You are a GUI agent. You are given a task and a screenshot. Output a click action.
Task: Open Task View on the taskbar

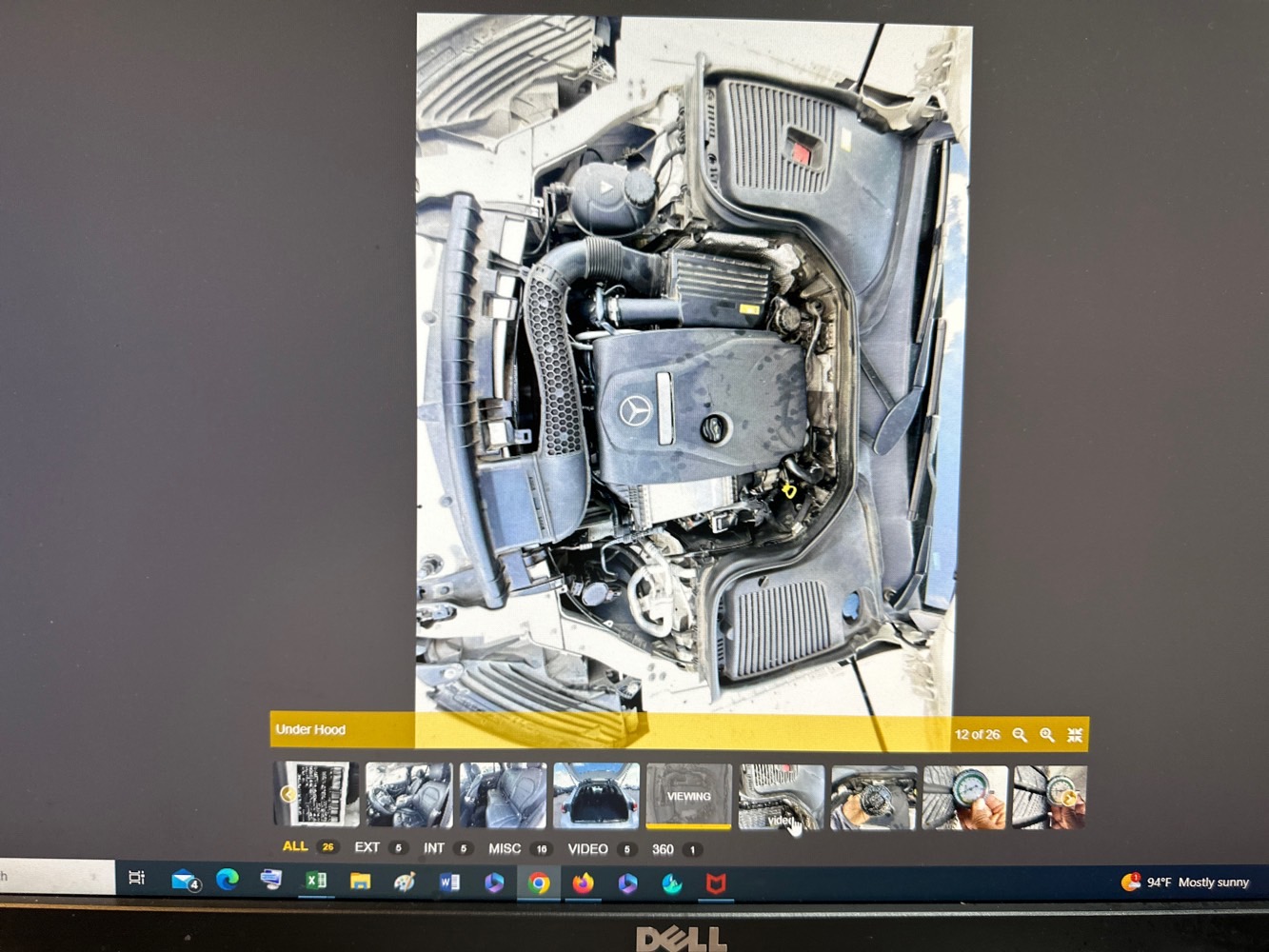pos(136,878)
